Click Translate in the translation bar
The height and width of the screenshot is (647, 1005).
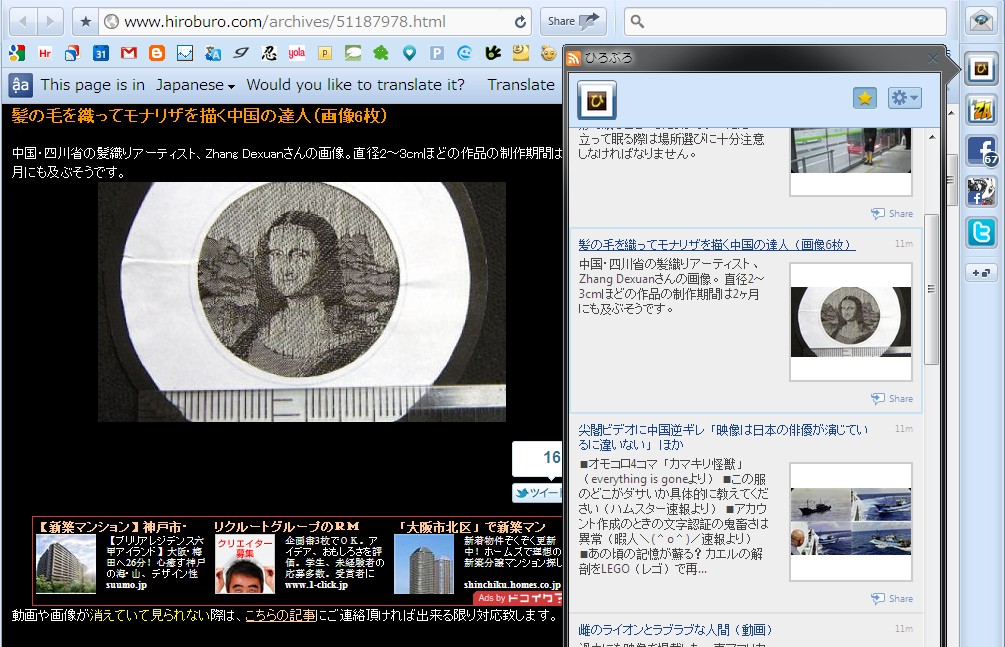pos(520,85)
